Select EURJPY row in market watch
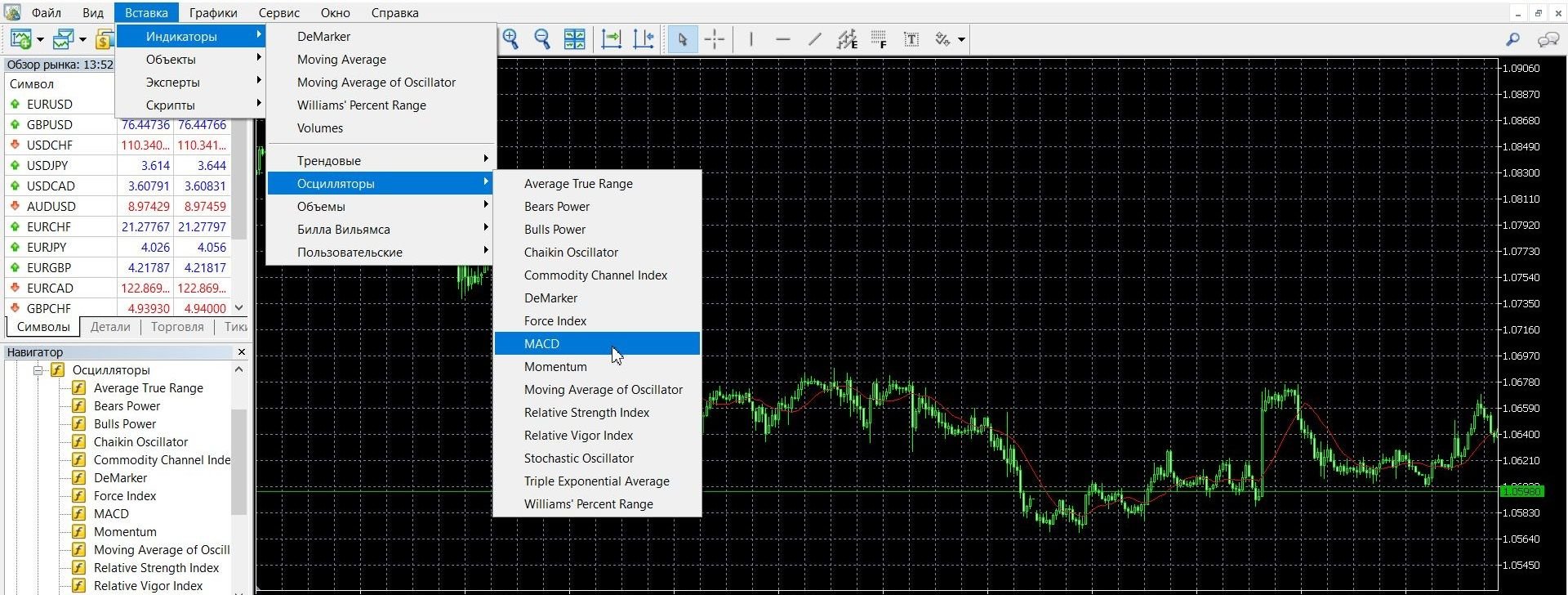 [118, 247]
